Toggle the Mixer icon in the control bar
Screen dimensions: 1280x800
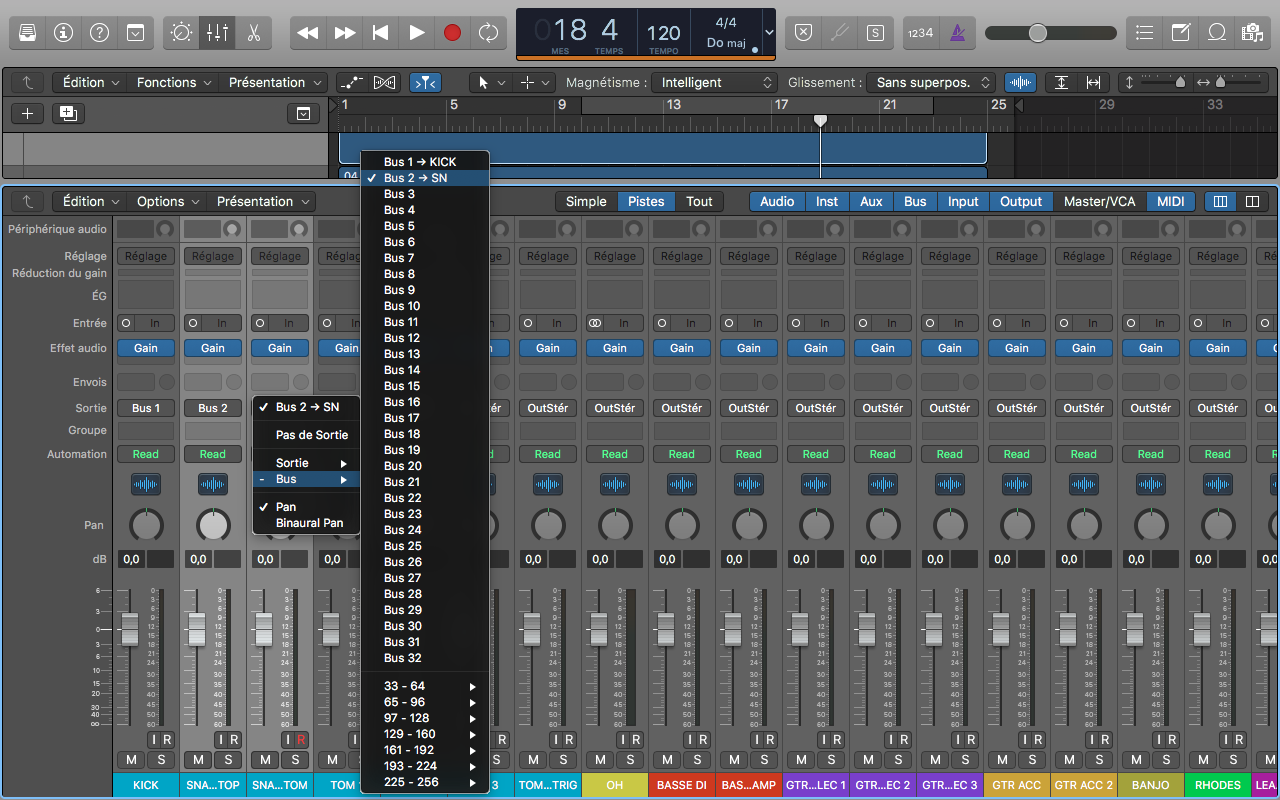pyautogui.click(x=217, y=32)
